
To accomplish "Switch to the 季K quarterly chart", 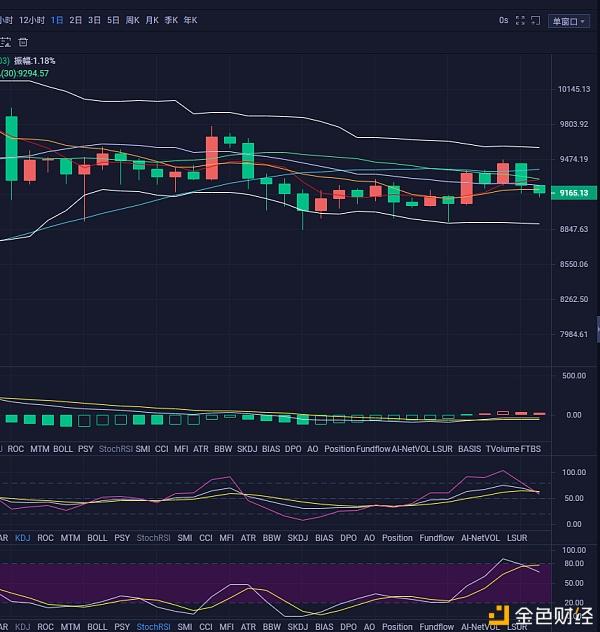I will [171, 20].
